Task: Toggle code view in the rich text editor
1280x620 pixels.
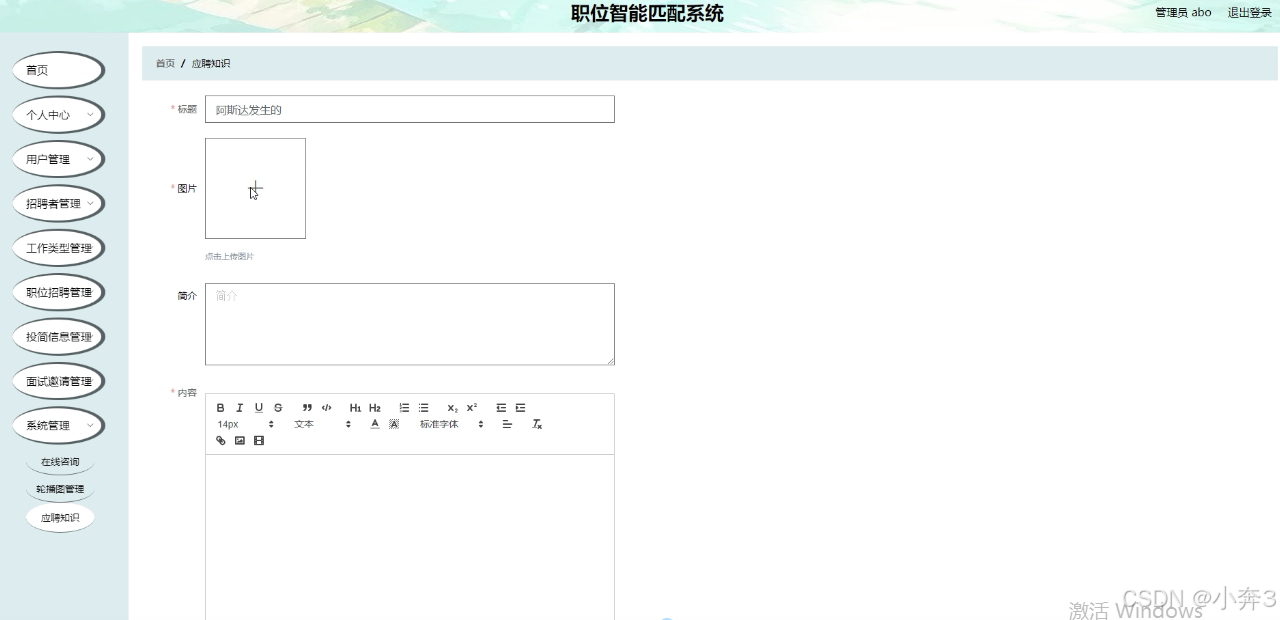Action: click(x=326, y=408)
